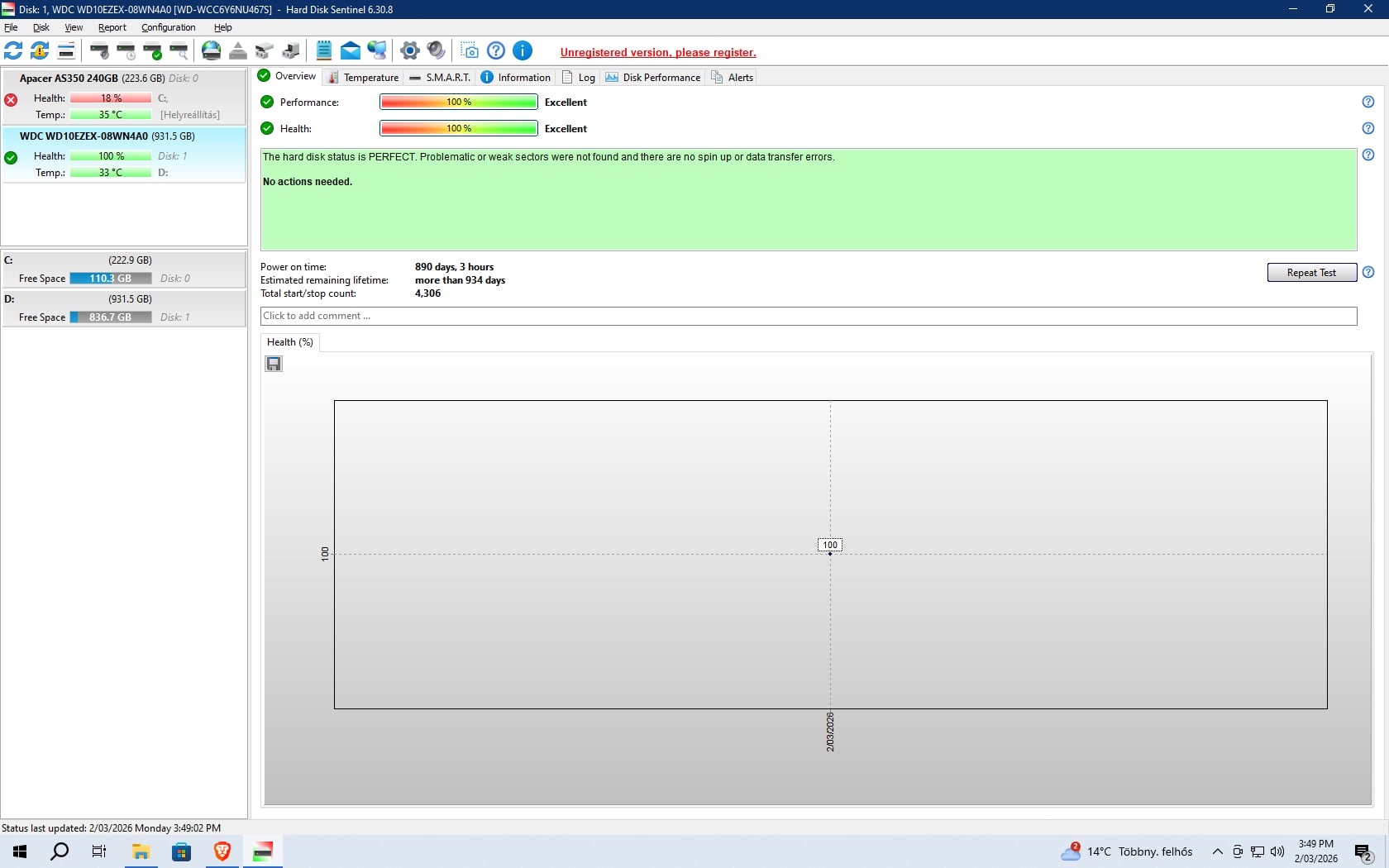Click the Apacer 18 % health bar
Screen dimensions: 1389x868
111,98
